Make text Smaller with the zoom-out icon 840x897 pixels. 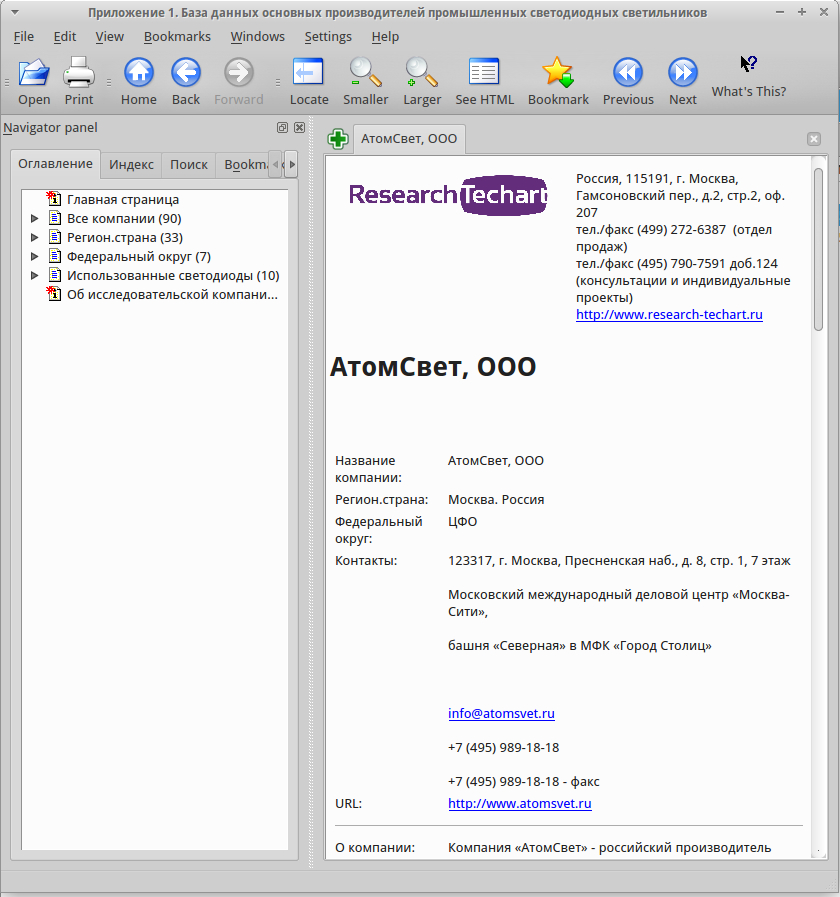tap(366, 81)
